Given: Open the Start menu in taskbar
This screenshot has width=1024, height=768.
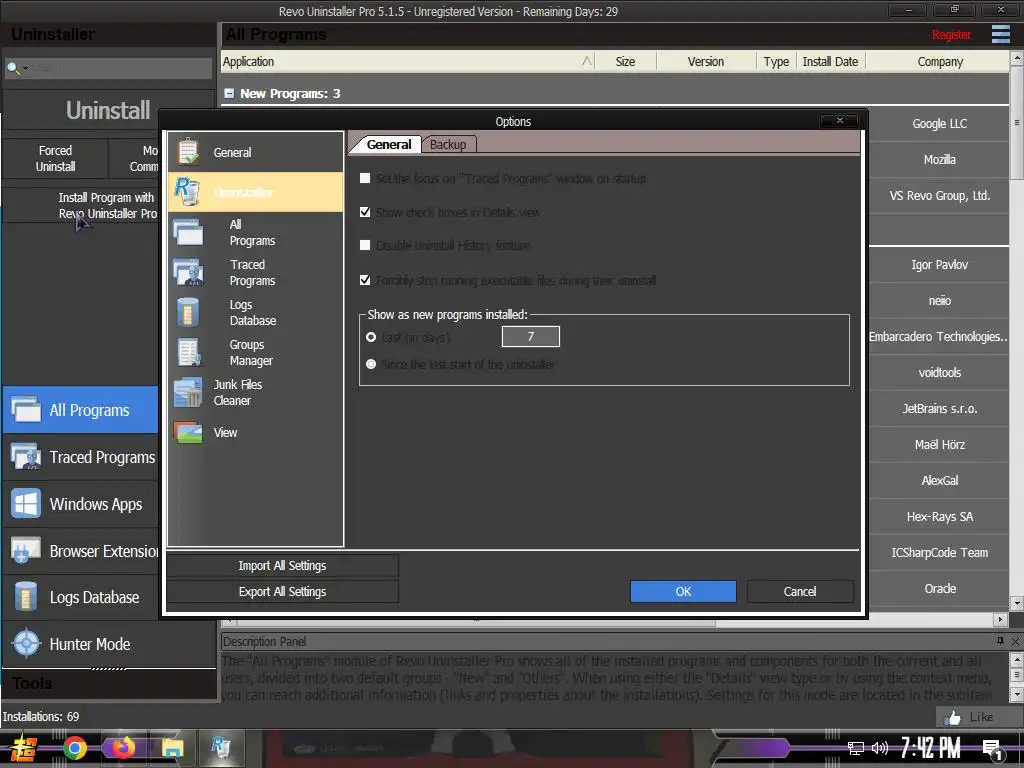Looking at the screenshot, I should (22, 748).
